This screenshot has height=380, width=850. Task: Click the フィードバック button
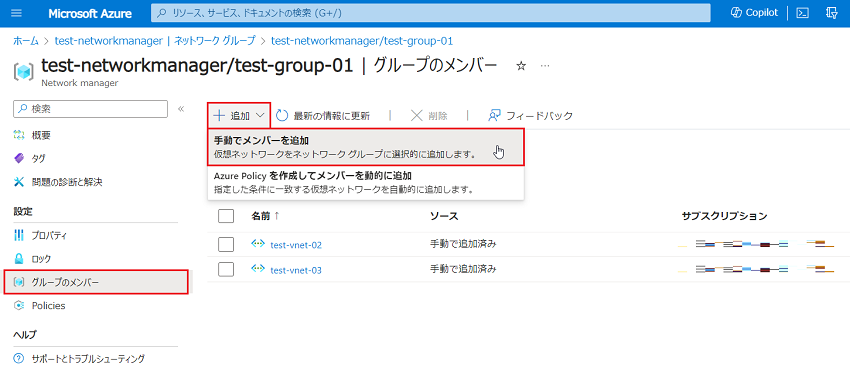coord(530,115)
